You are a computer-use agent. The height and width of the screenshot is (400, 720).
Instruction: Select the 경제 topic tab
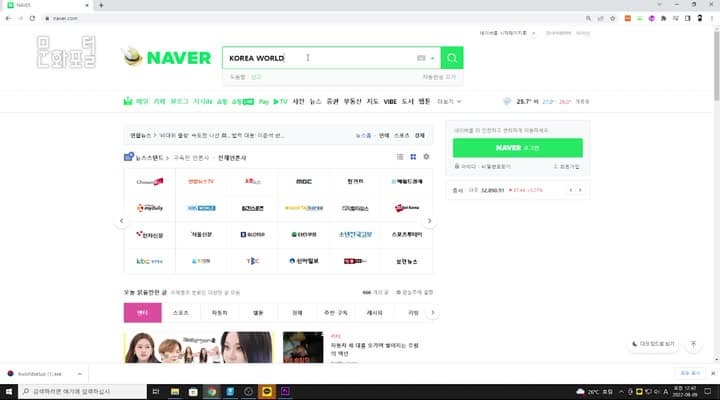(297, 313)
